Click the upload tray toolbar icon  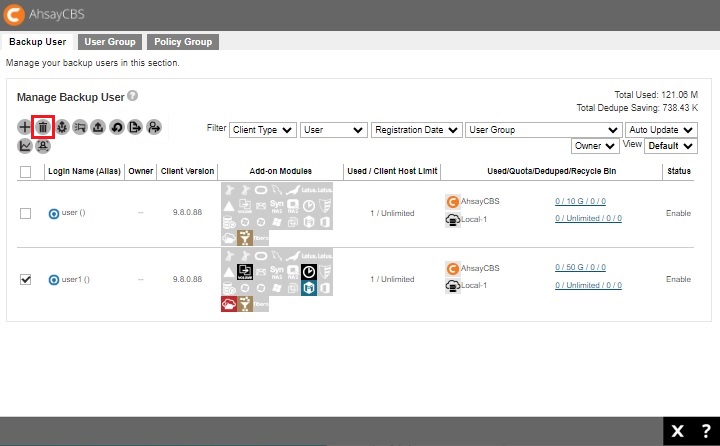point(98,127)
